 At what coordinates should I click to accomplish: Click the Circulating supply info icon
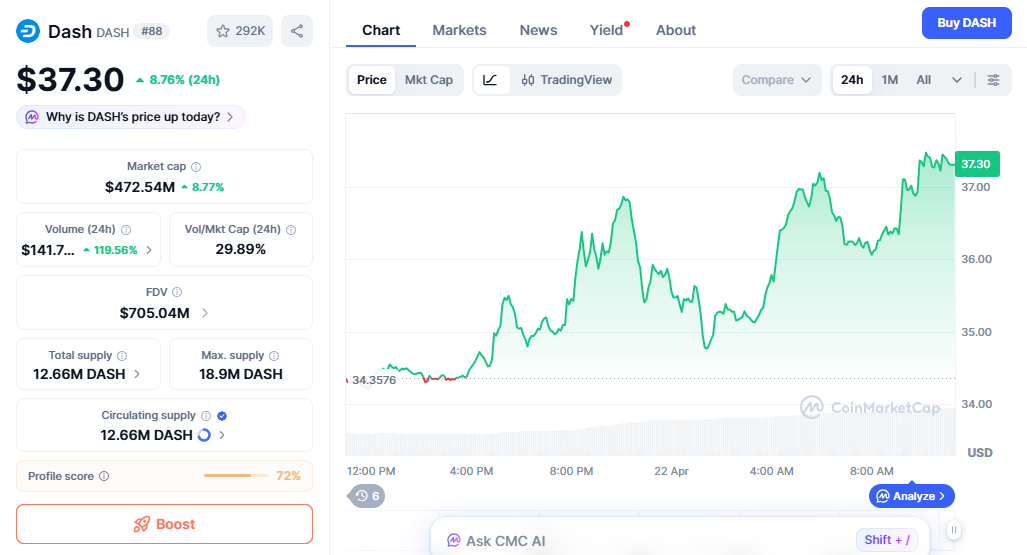206,416
